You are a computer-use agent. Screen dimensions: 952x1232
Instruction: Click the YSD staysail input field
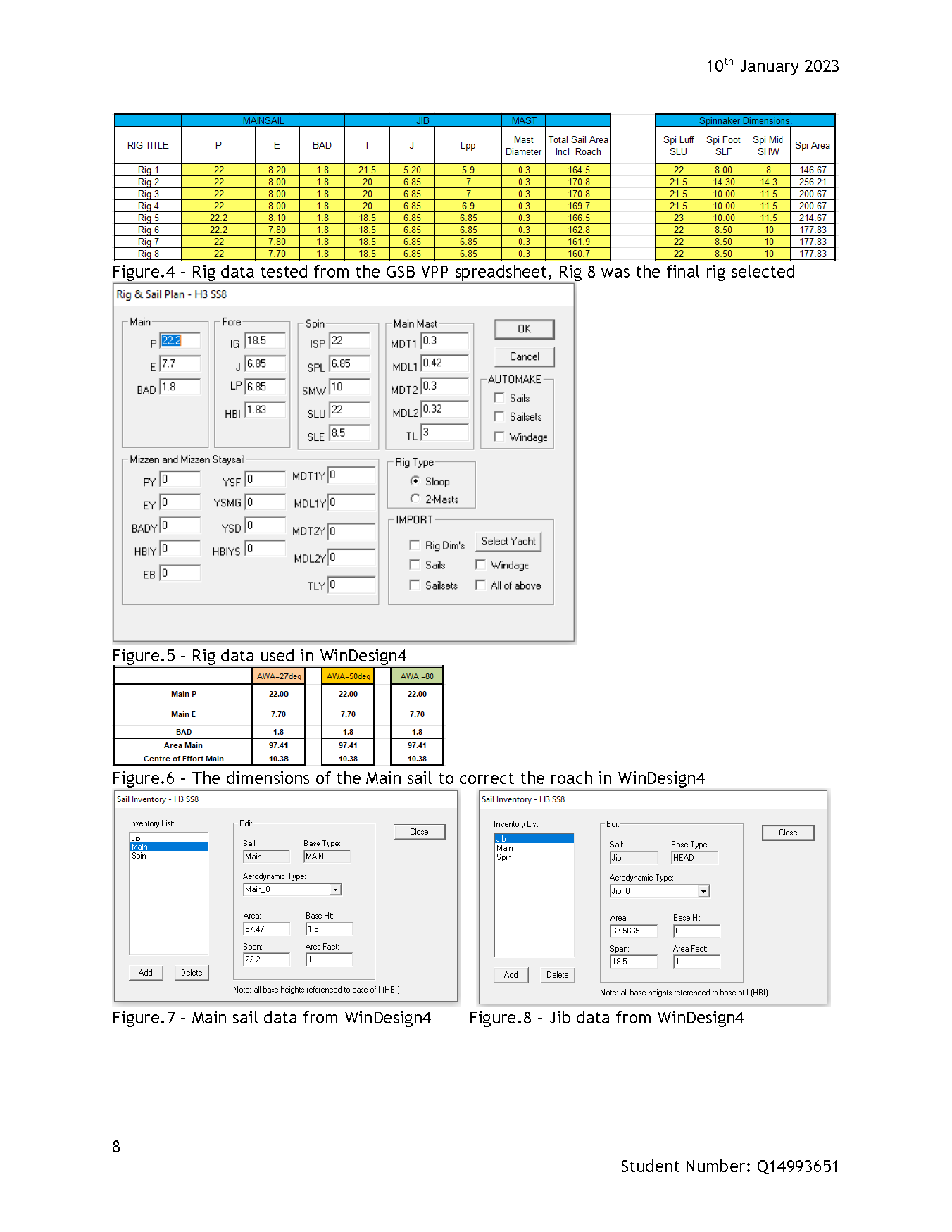point(265,525)
